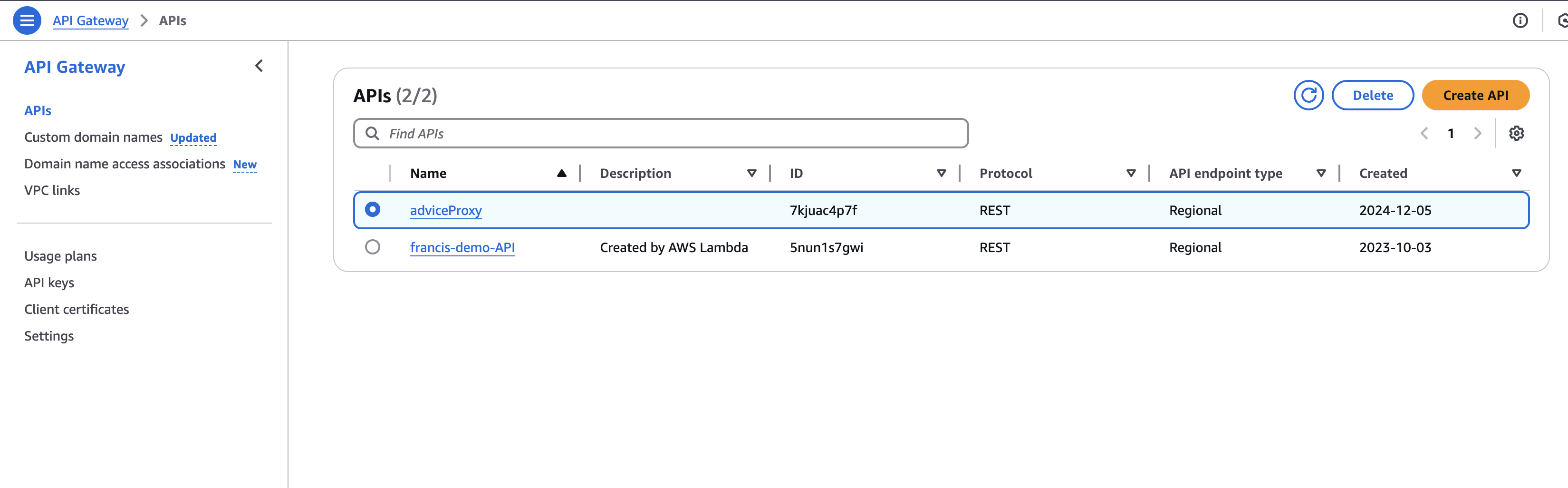Go to next page of APIs
Image resolution: width=1568 pixels, height=488 pixels.
point(1477,134)
